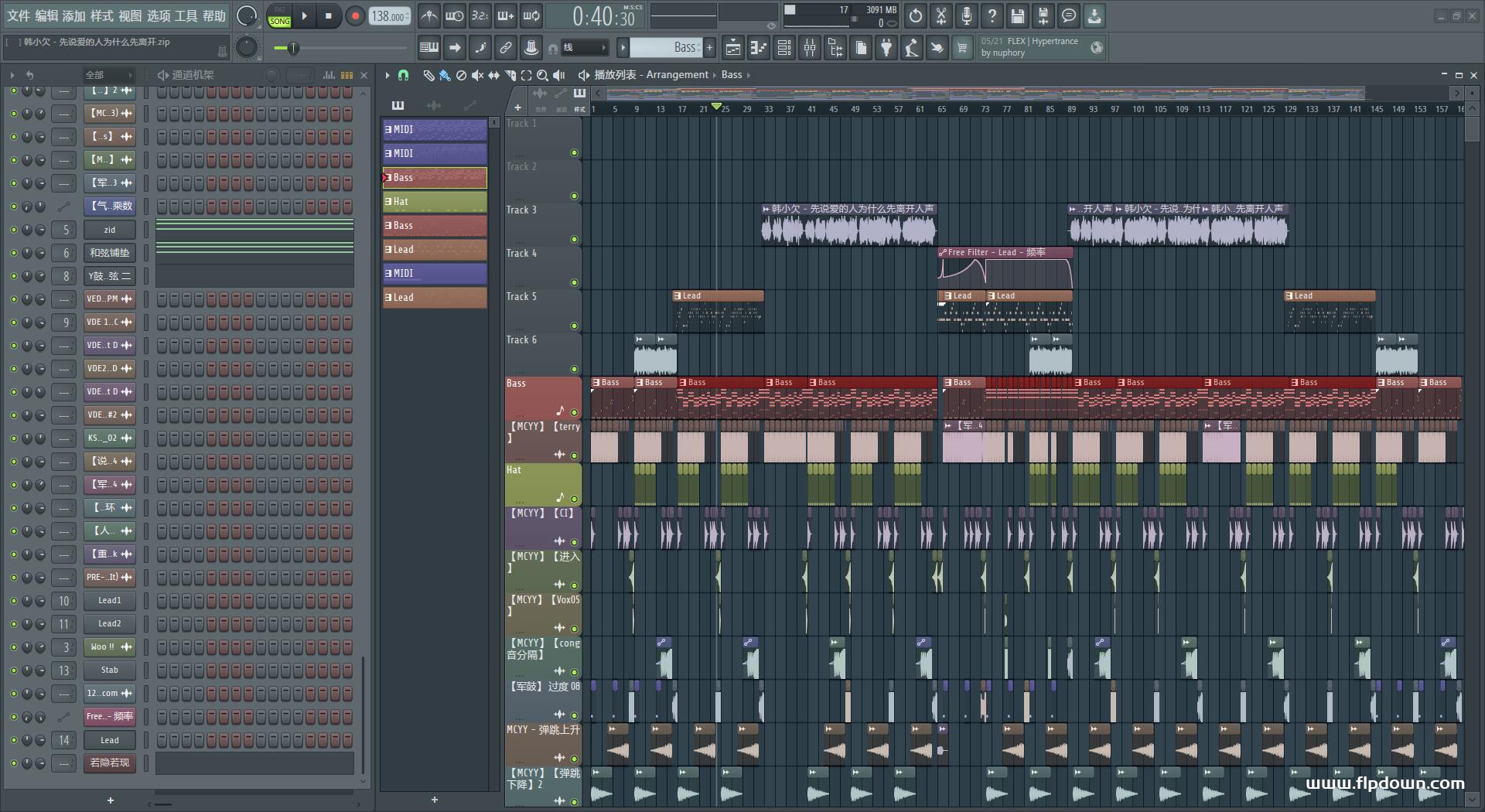
Task: Click the Stab channel button
Action: pos(109,670)
